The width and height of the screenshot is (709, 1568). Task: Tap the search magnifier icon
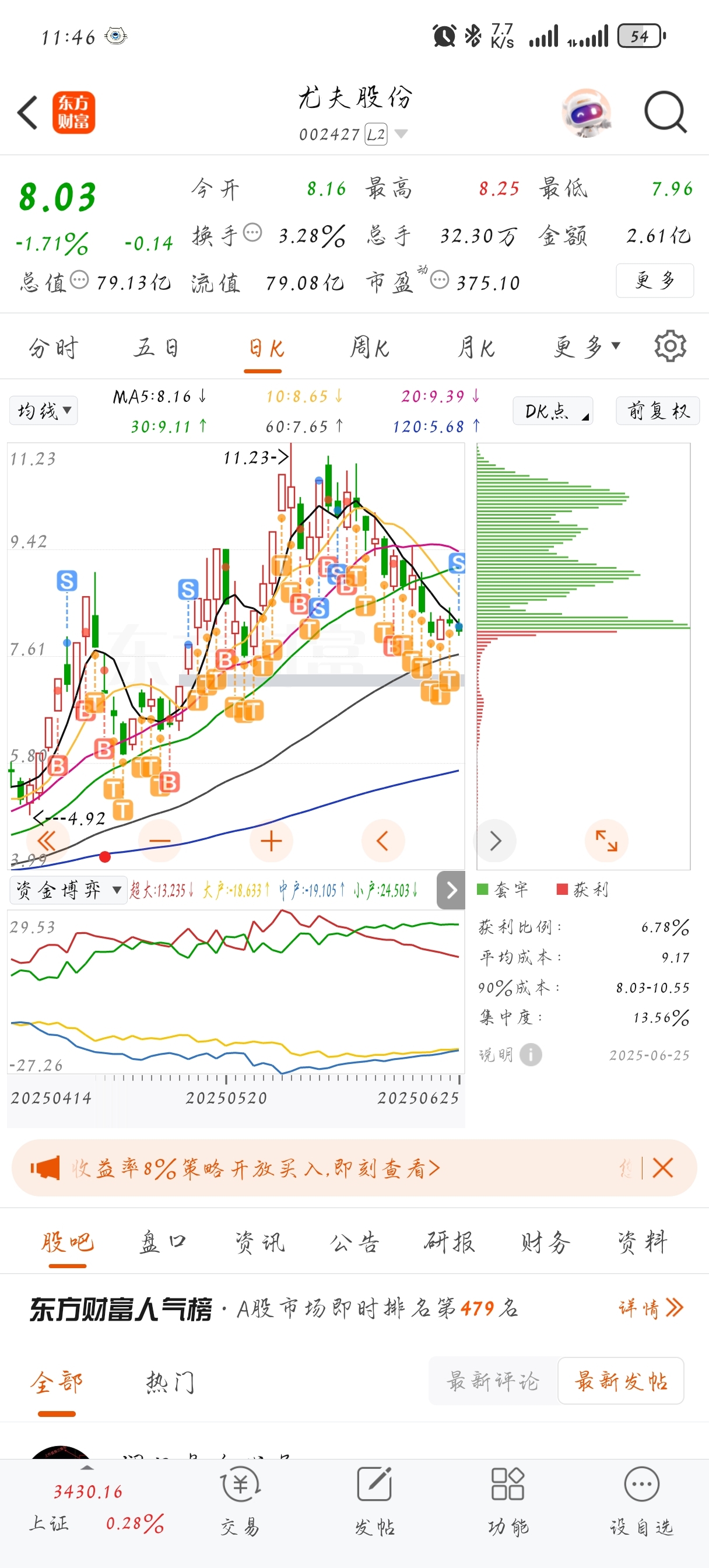665,113
